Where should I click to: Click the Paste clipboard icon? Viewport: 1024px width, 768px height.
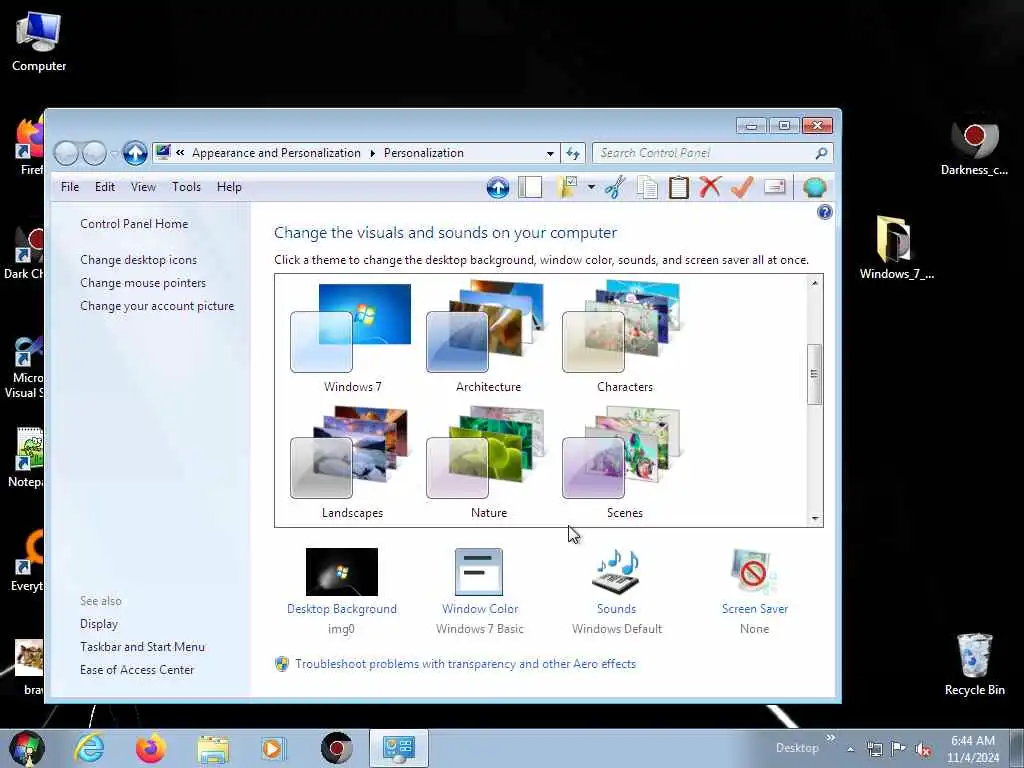click(x=679, y=187)
